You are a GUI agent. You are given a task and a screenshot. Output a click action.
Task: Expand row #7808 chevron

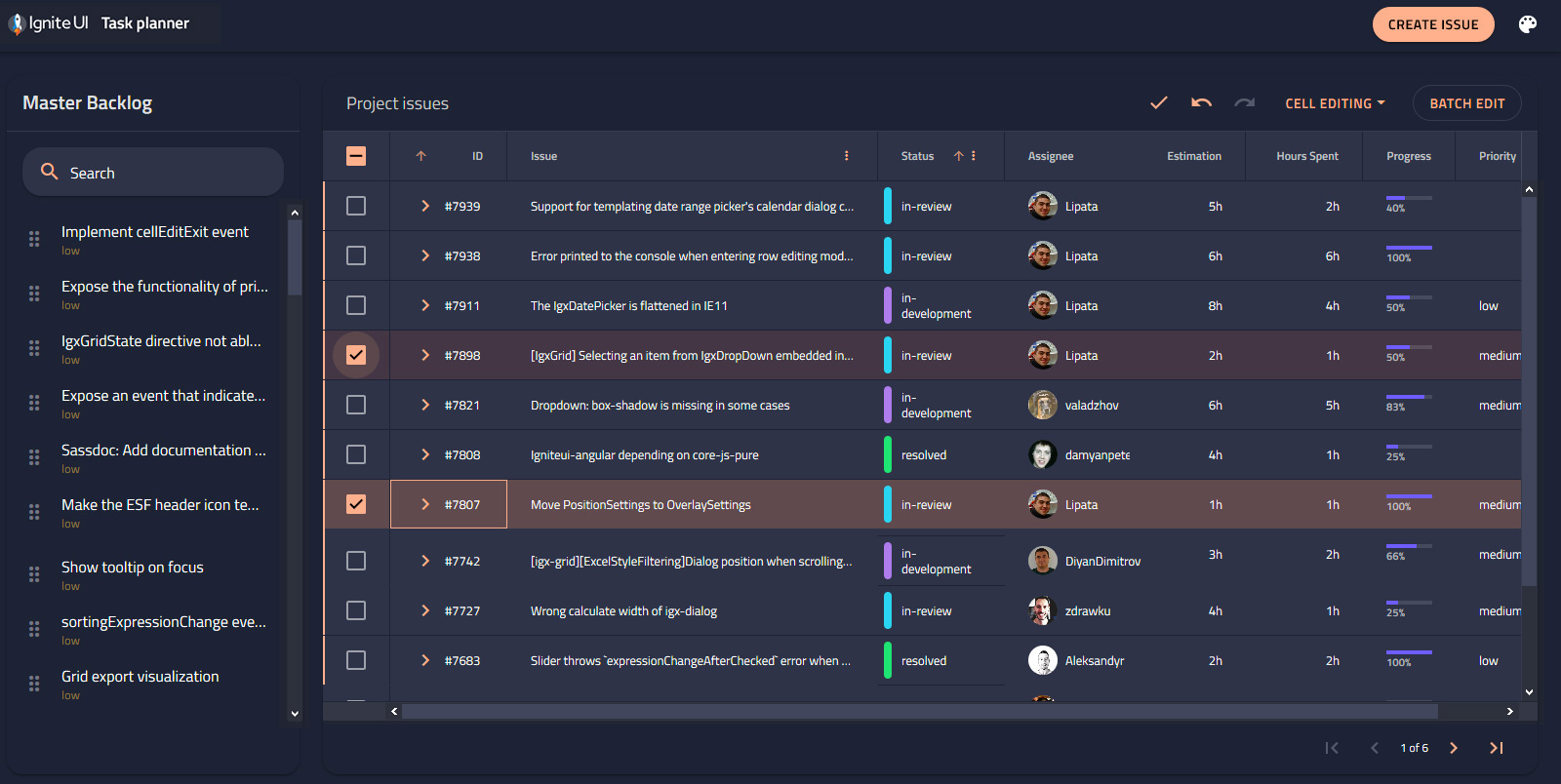(425, 454)
